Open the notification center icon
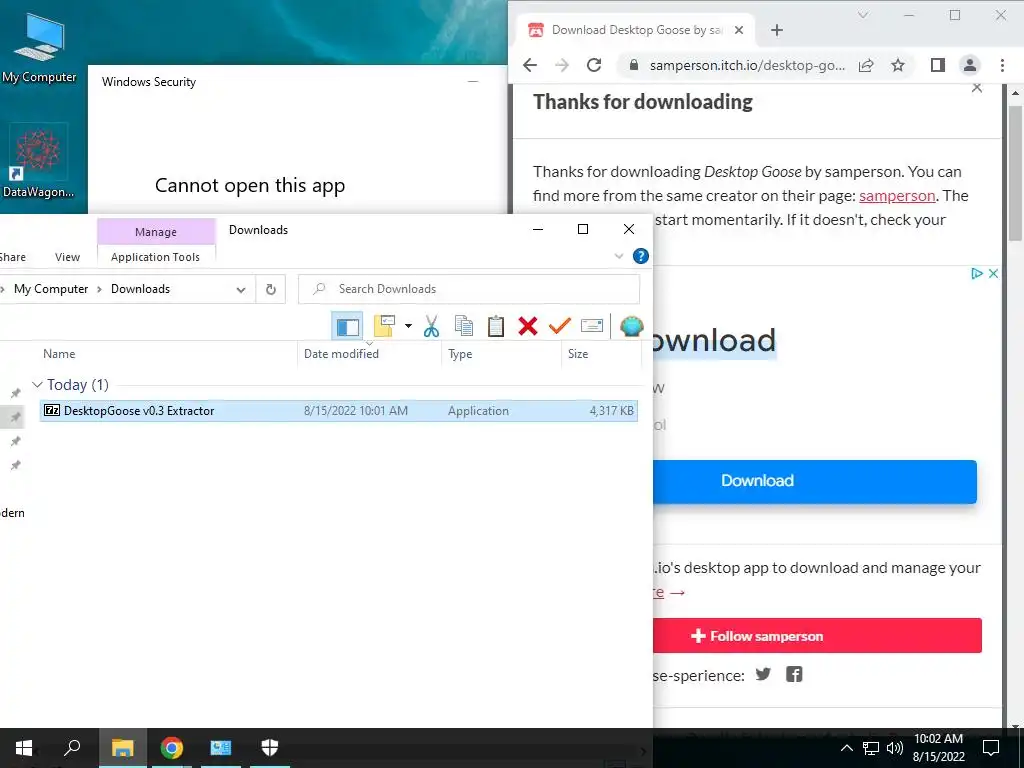1024x768 pixels. (991, 748)
